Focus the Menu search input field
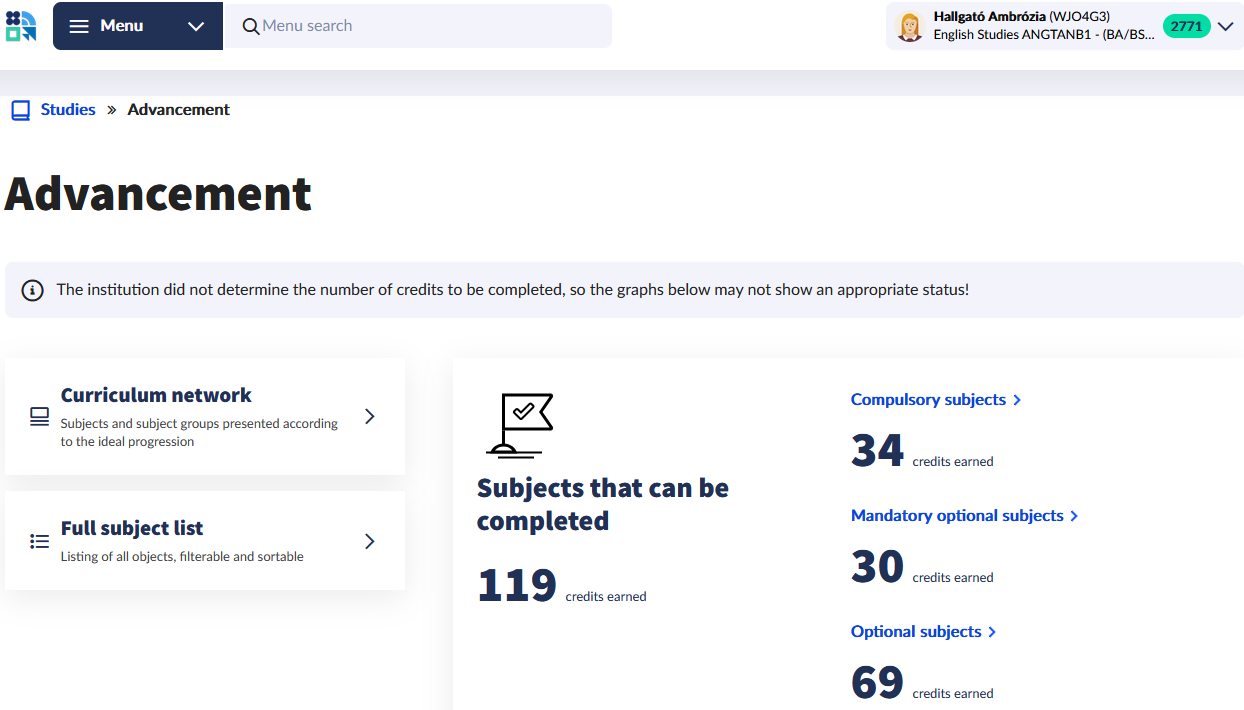 [x=430, y=26]
